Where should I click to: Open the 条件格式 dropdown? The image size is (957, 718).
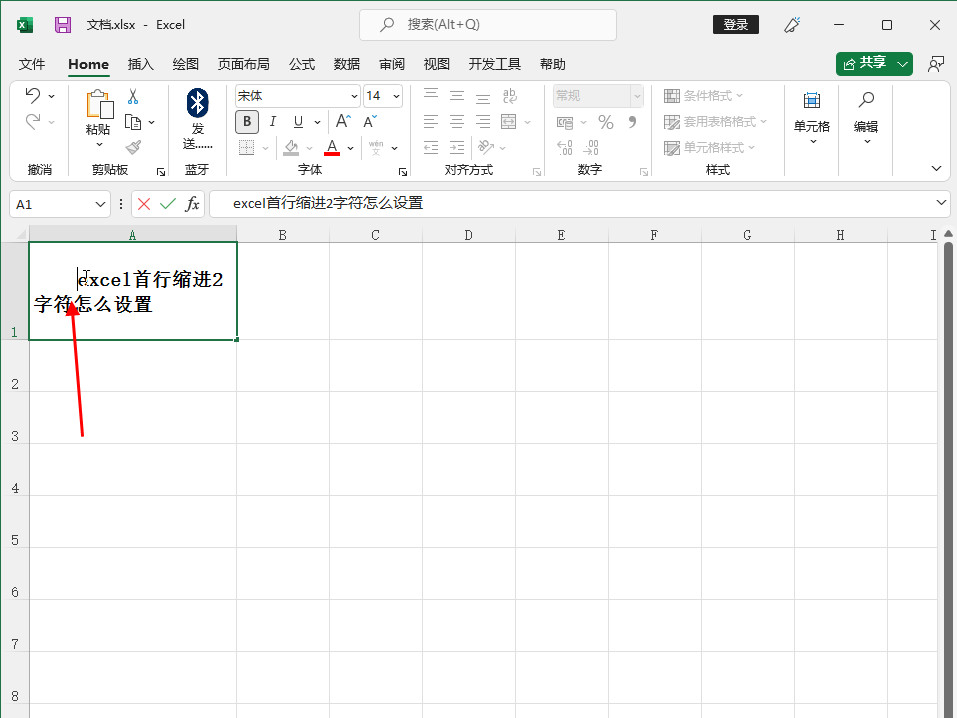pos(703,96)
